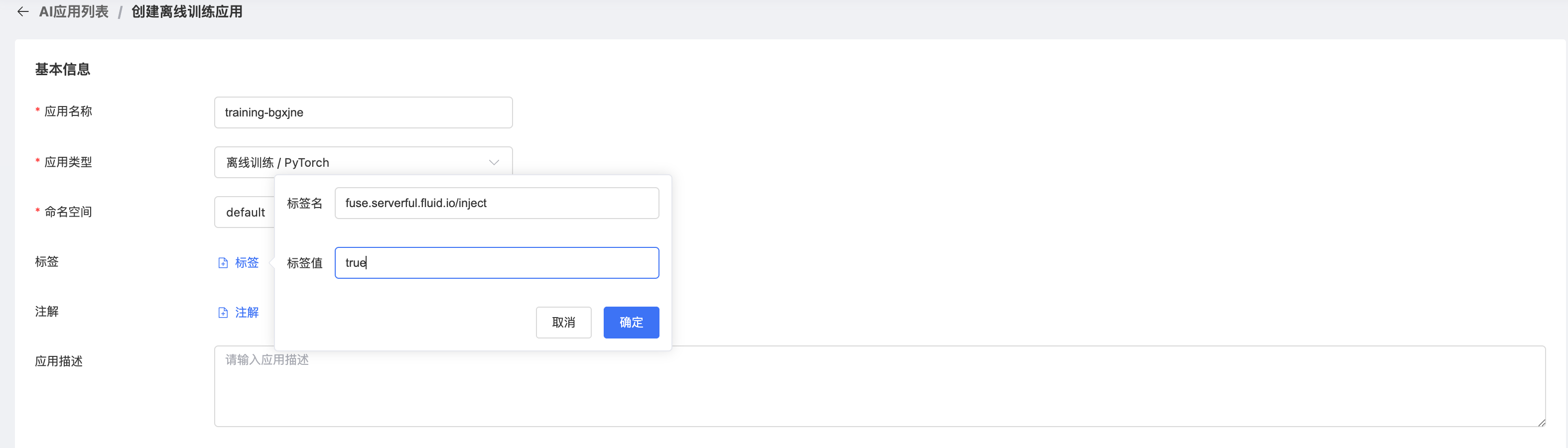Click the 标签值 label in the popover
This screenshot has width=1568, height=448.
coord(304,263)
